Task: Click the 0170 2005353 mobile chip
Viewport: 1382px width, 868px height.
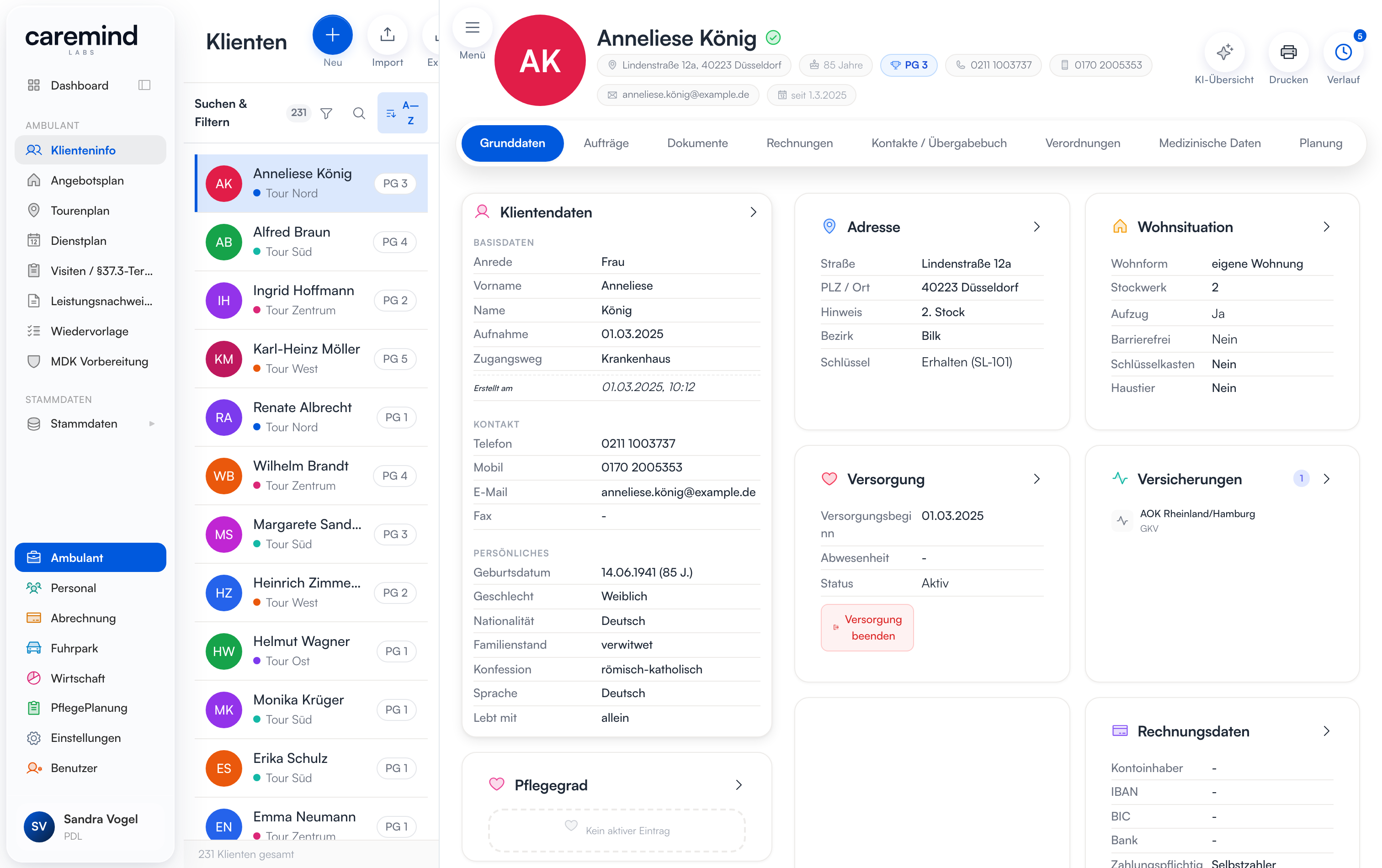Action: tap(1100, 65)
